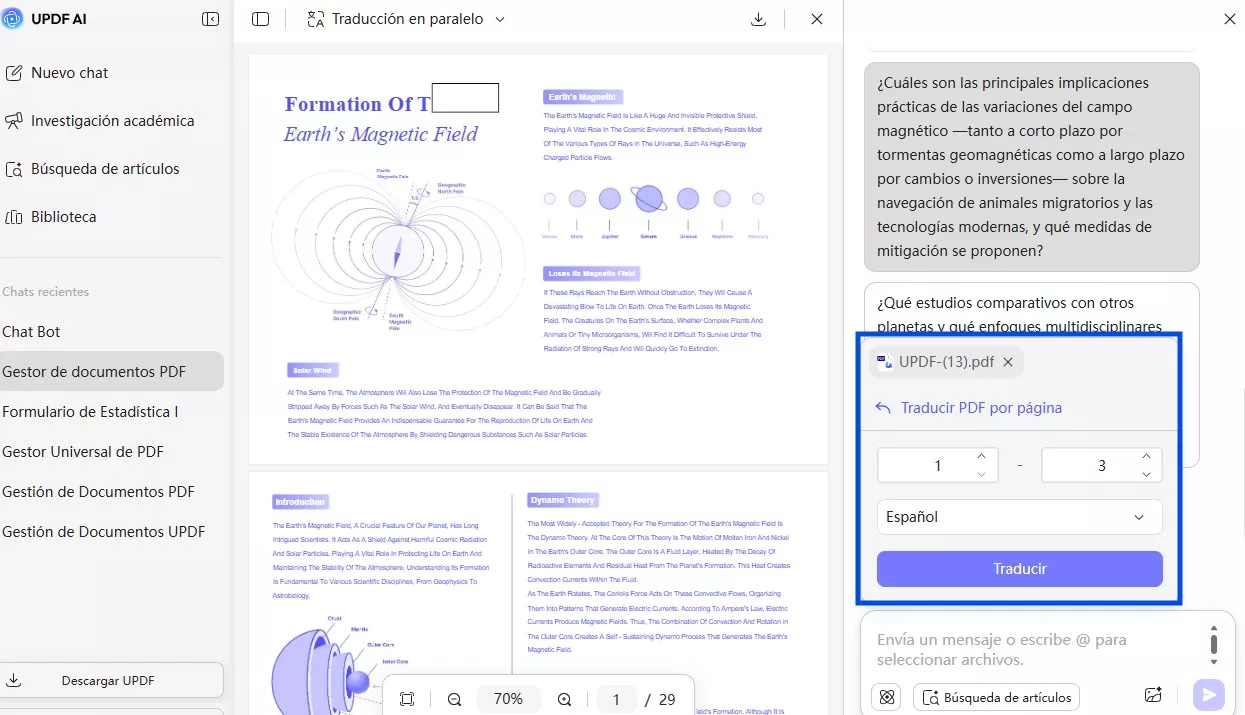Decrease the end page number
1245x715 pixels.
[x=1146, y=474]
